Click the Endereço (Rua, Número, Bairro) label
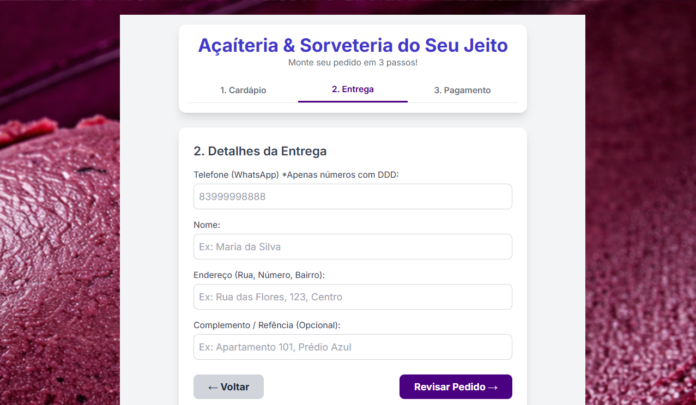The height and width of the screenshot is (405, 696). tap(259, 275)
